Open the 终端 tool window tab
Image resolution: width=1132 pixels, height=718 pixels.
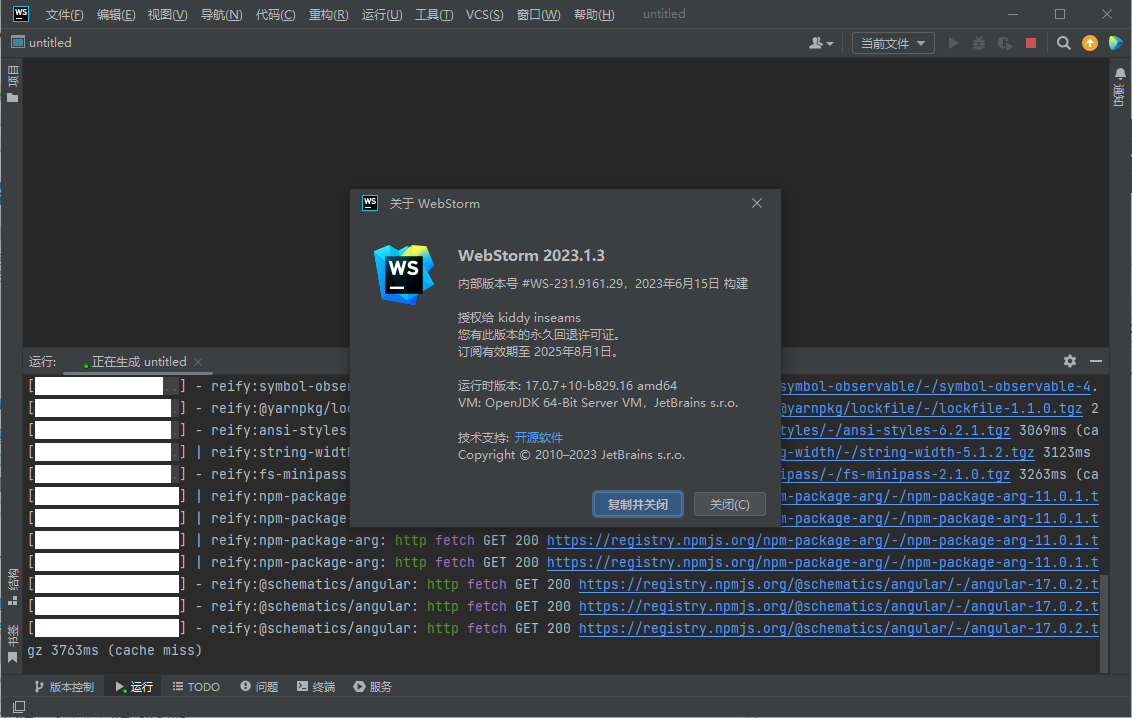point(316,687)
